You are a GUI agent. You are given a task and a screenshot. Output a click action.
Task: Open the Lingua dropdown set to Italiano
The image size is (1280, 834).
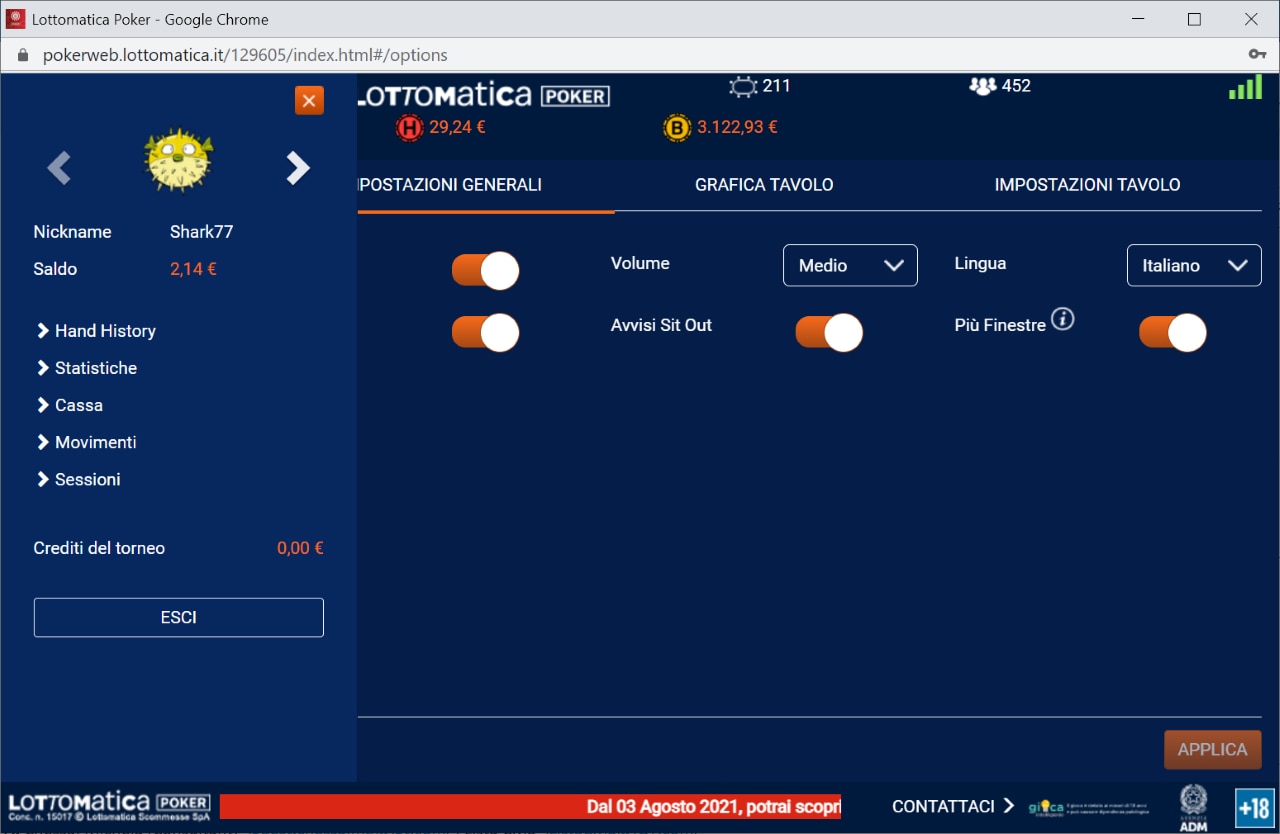click(1194, 265)
